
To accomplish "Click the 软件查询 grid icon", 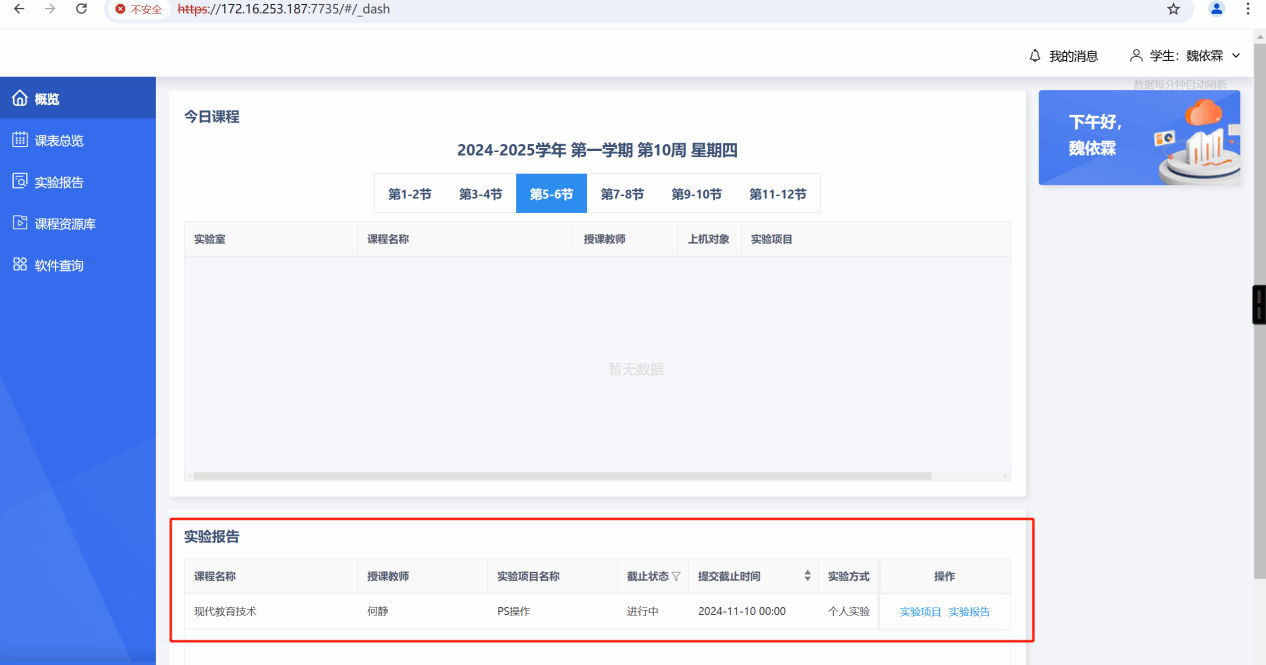I will pyautogui.click(x=20, y=265).
